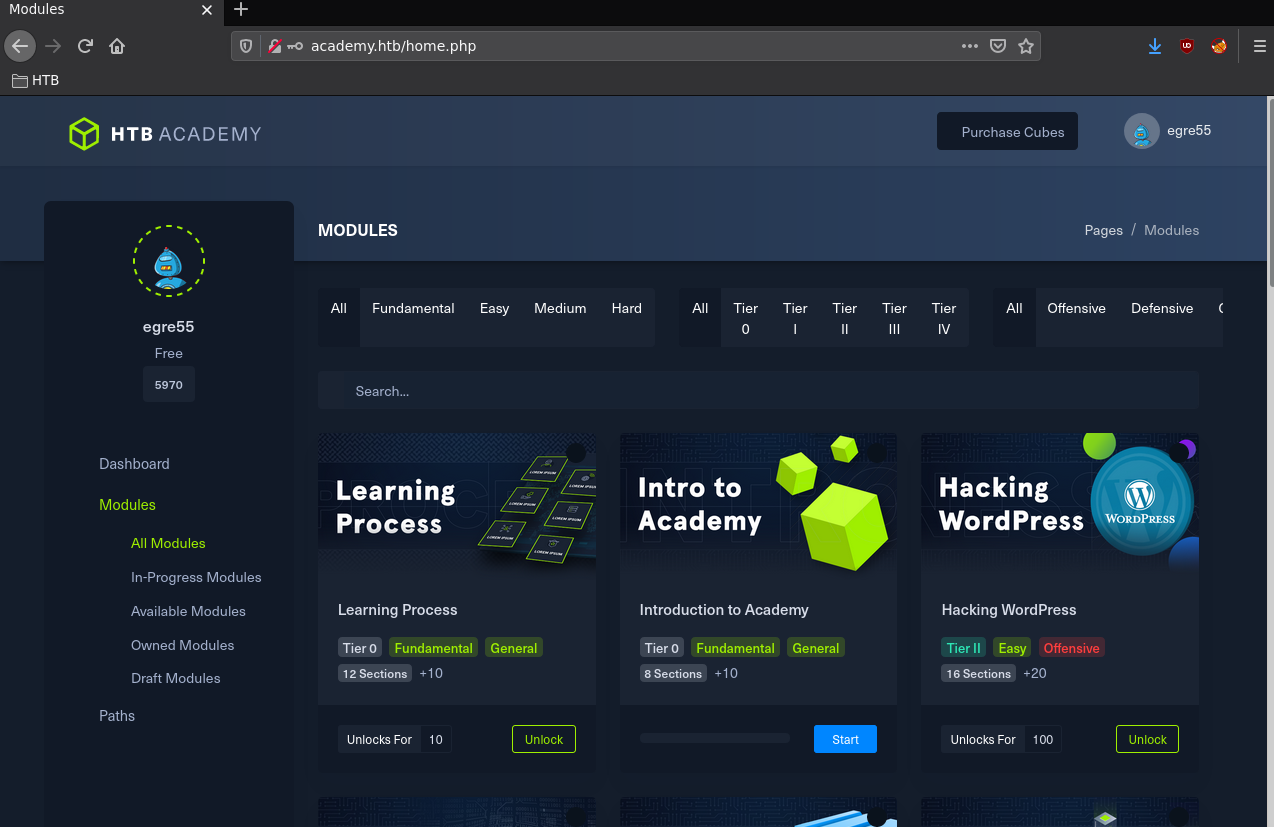Click the Learning Process card title
The image size is (1274, 827).
coord(397,610)
